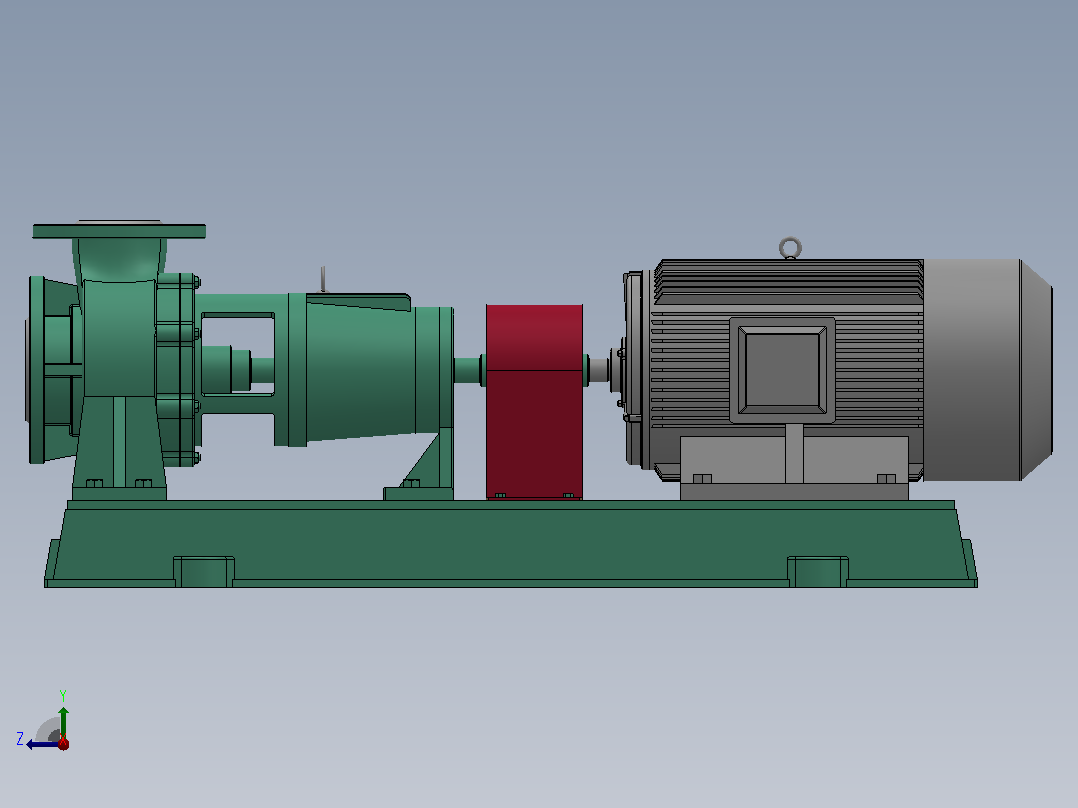Viewport: 1078px width, 808px height.
Task: Click the green Y axis arrow on triad
Action: pyautogui.click(x=63, y=721)
